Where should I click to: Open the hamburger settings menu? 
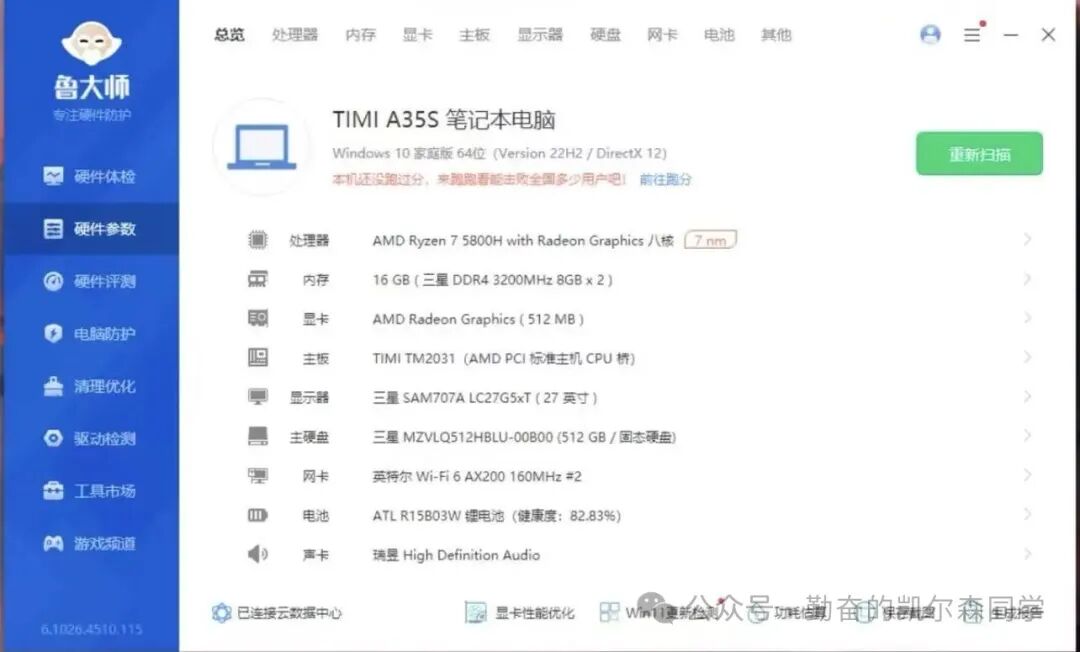971,34
